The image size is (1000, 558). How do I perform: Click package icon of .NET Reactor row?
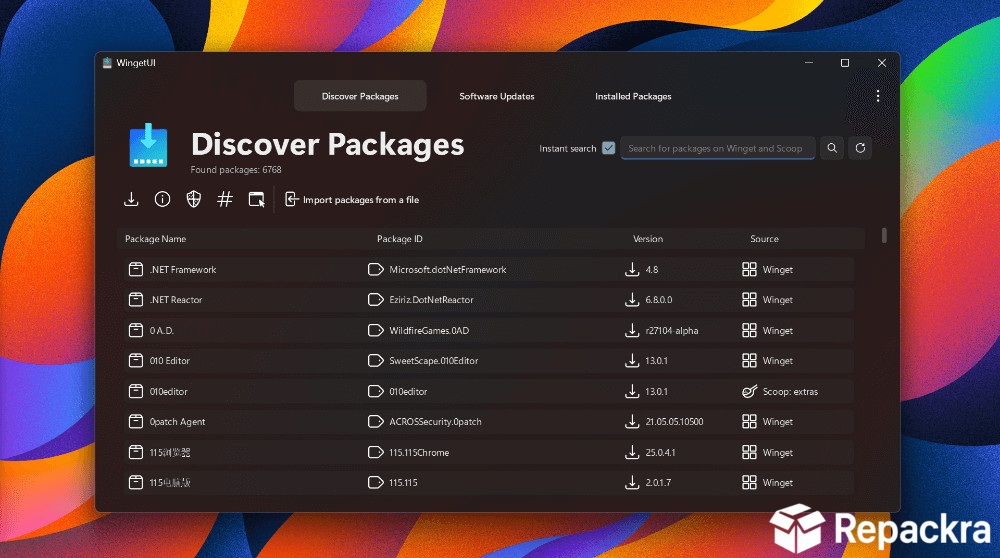coord(136,299)
